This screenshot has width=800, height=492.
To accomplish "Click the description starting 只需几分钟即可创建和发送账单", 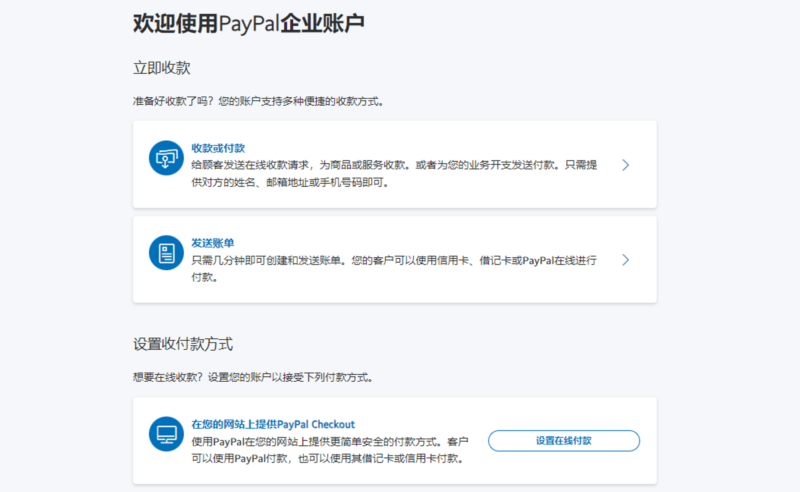I will (x=394, y=268).
